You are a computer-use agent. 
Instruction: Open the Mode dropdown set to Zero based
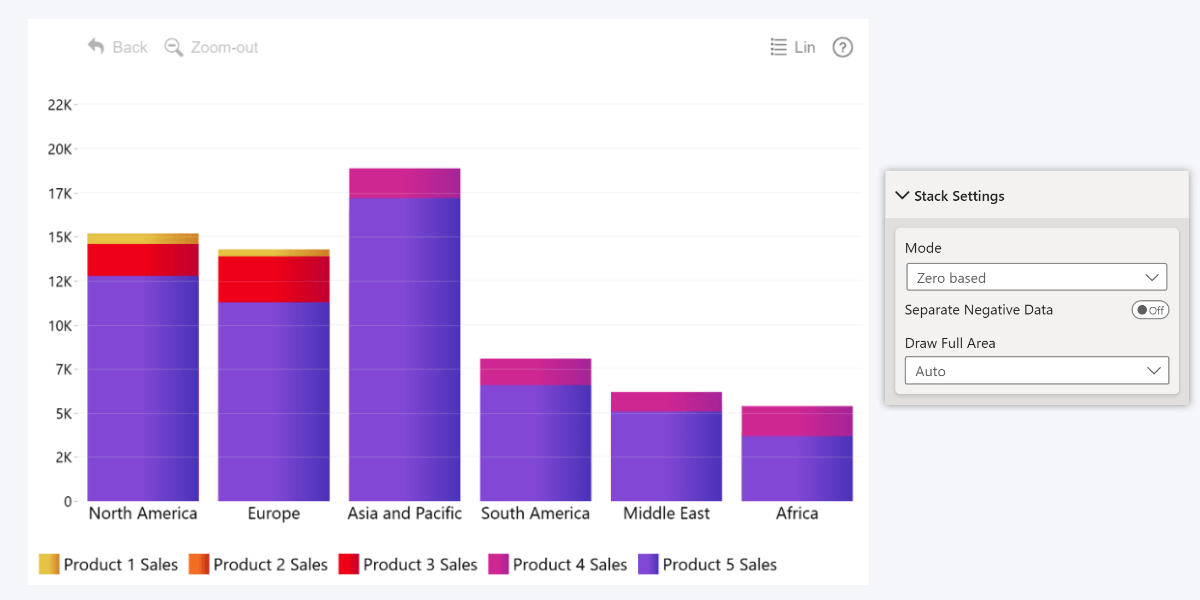(x=1036, y=277)
